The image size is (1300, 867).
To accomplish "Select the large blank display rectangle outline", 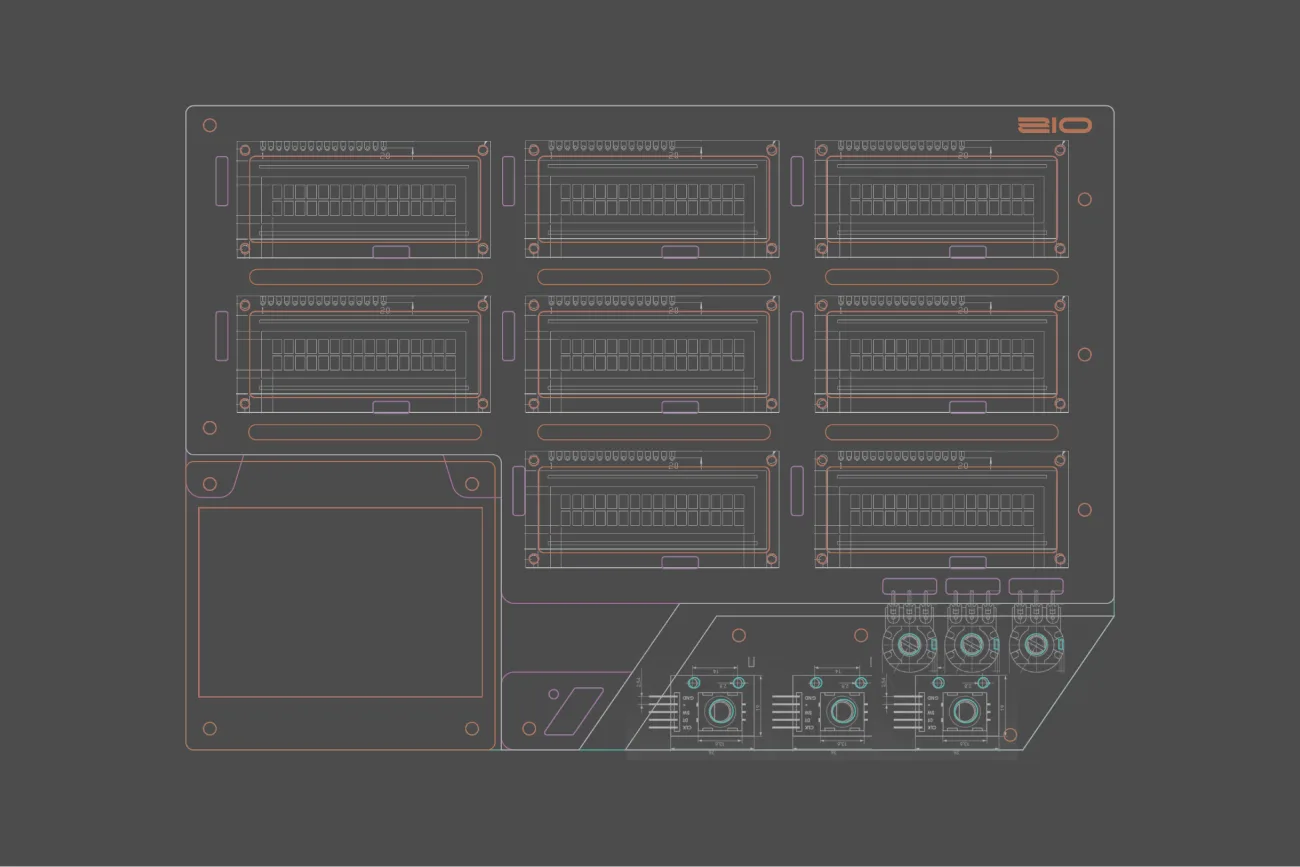I will (x=340, y=602).
